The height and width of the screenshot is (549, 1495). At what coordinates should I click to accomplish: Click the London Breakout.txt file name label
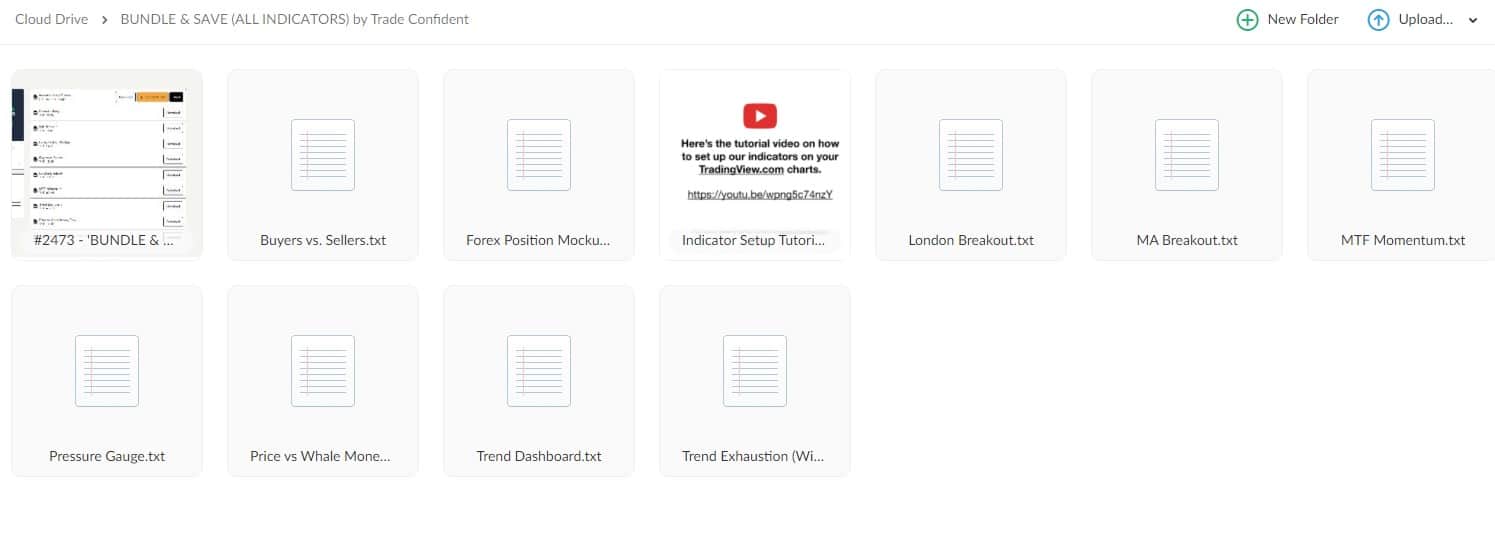pyautogui.click(x=970, y=240)
